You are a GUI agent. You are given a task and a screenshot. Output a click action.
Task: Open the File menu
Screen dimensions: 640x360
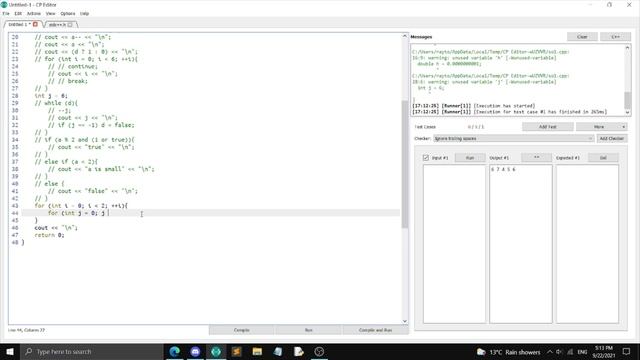tap(6, 13)
